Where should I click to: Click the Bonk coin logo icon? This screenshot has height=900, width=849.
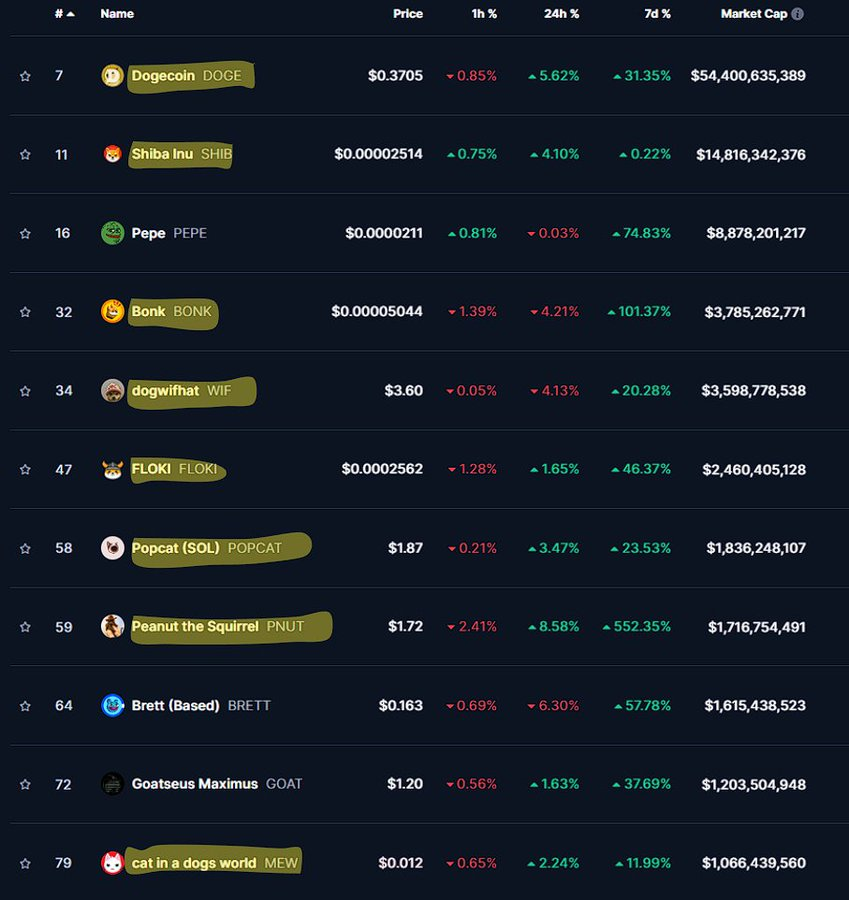[x=112, y=311]
